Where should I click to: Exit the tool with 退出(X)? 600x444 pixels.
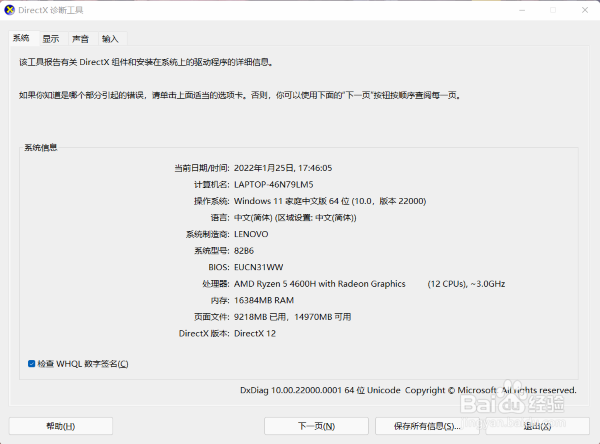[538, 426]
